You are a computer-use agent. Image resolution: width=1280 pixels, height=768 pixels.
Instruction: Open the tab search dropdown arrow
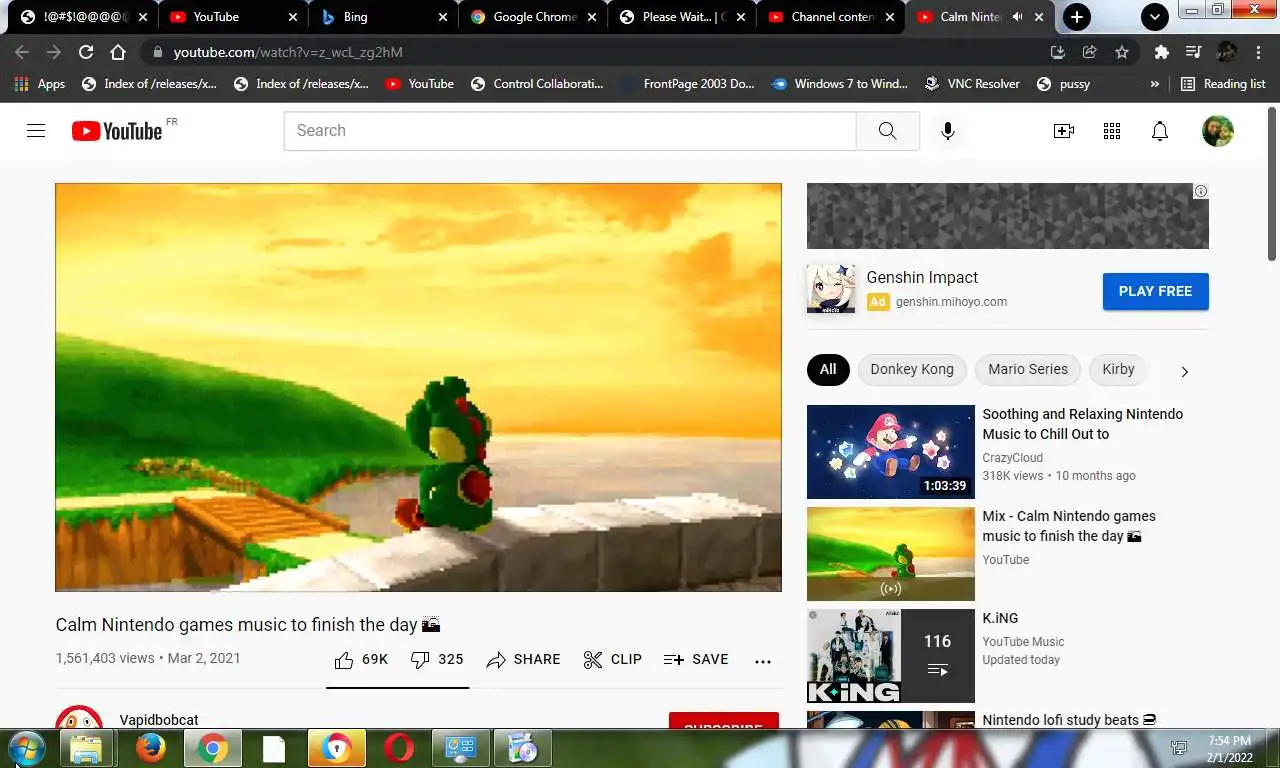(x=1155, y=17)
